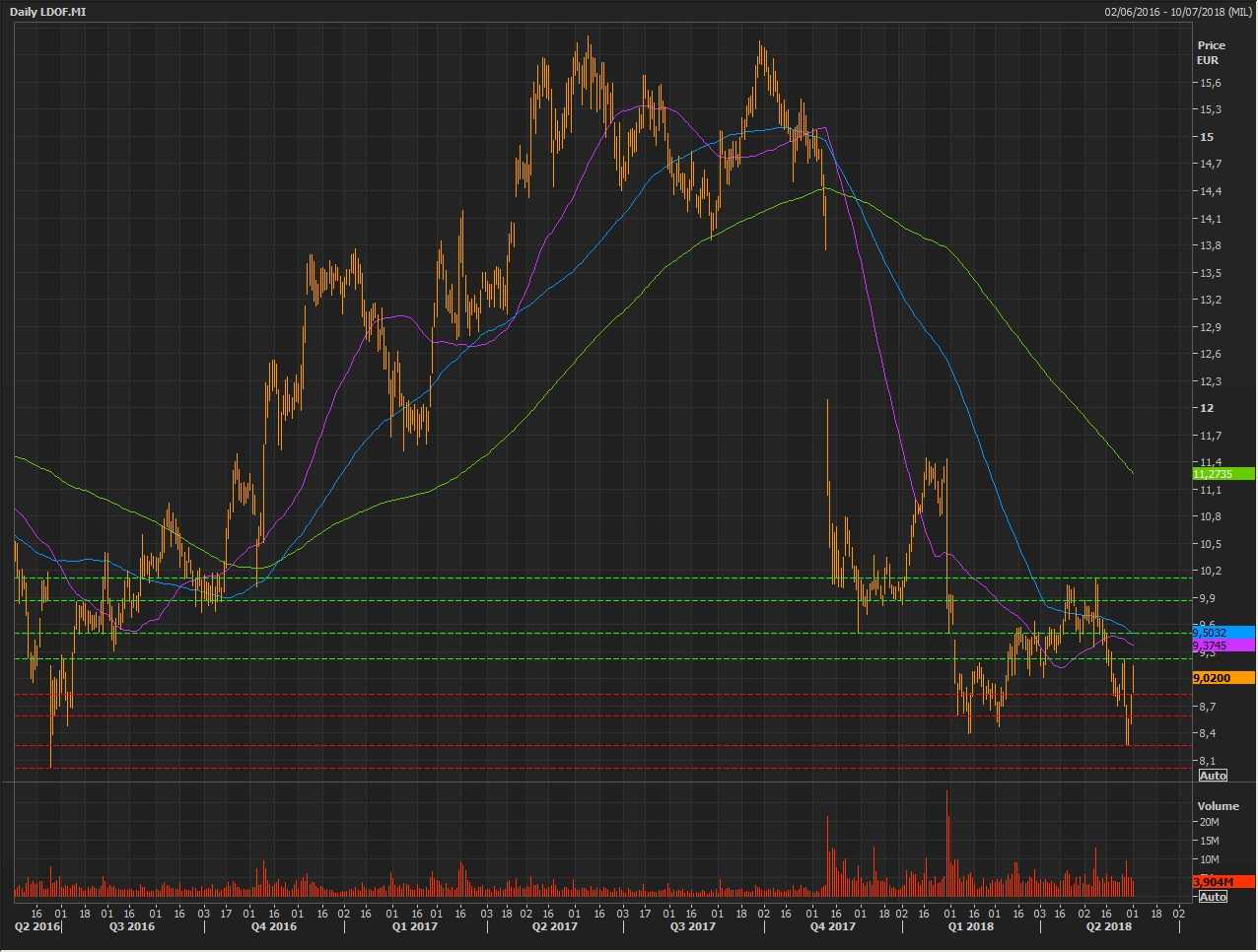The image size is (1258, 952).
Task: Click the Q2 2017 label on time axis
Action: [554, 927]
